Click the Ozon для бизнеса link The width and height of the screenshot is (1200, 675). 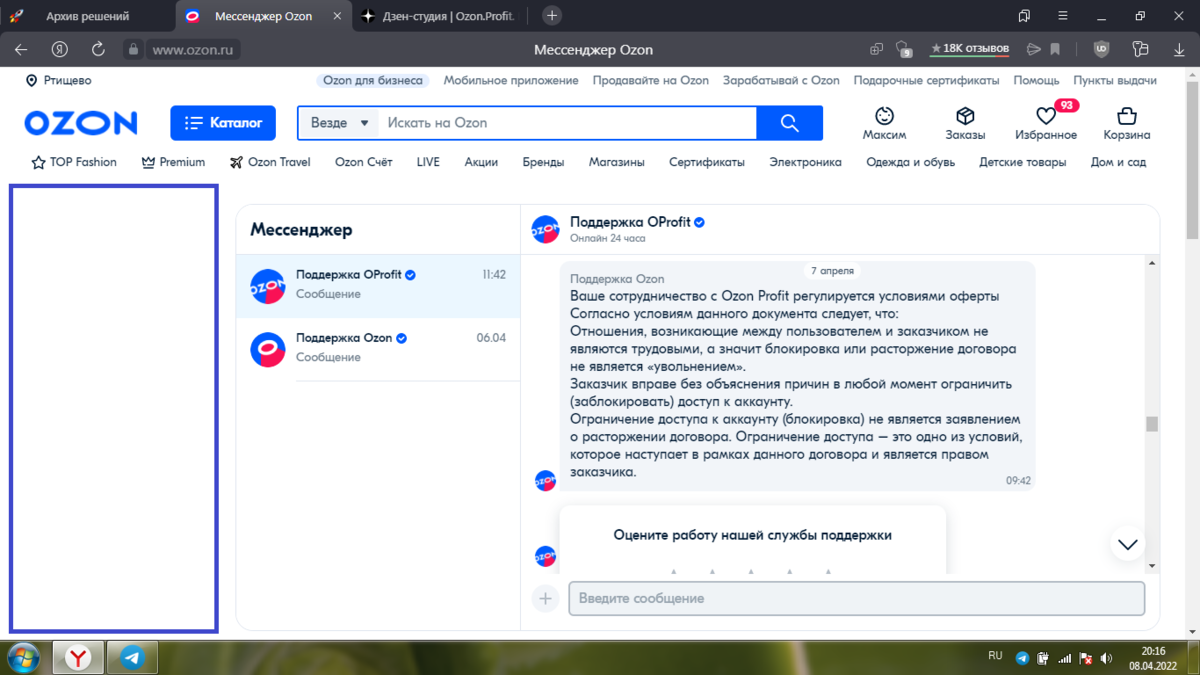[373, 81]
